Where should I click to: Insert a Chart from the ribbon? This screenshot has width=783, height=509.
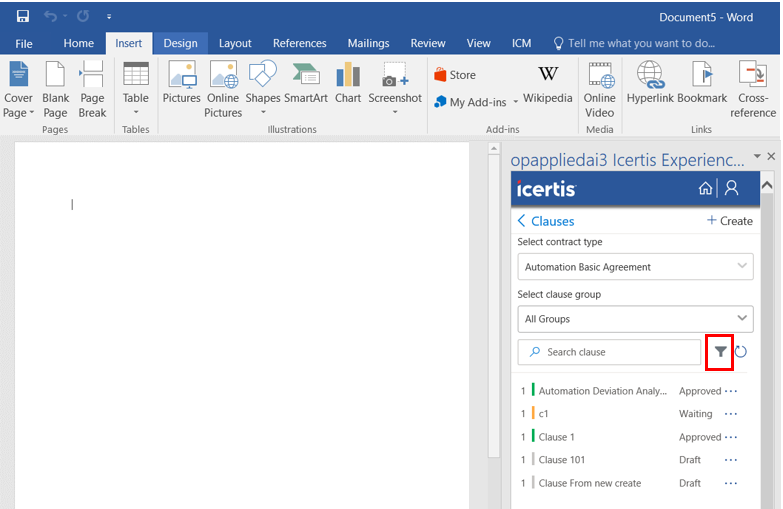pyautogui.click(x=348, y=85)
